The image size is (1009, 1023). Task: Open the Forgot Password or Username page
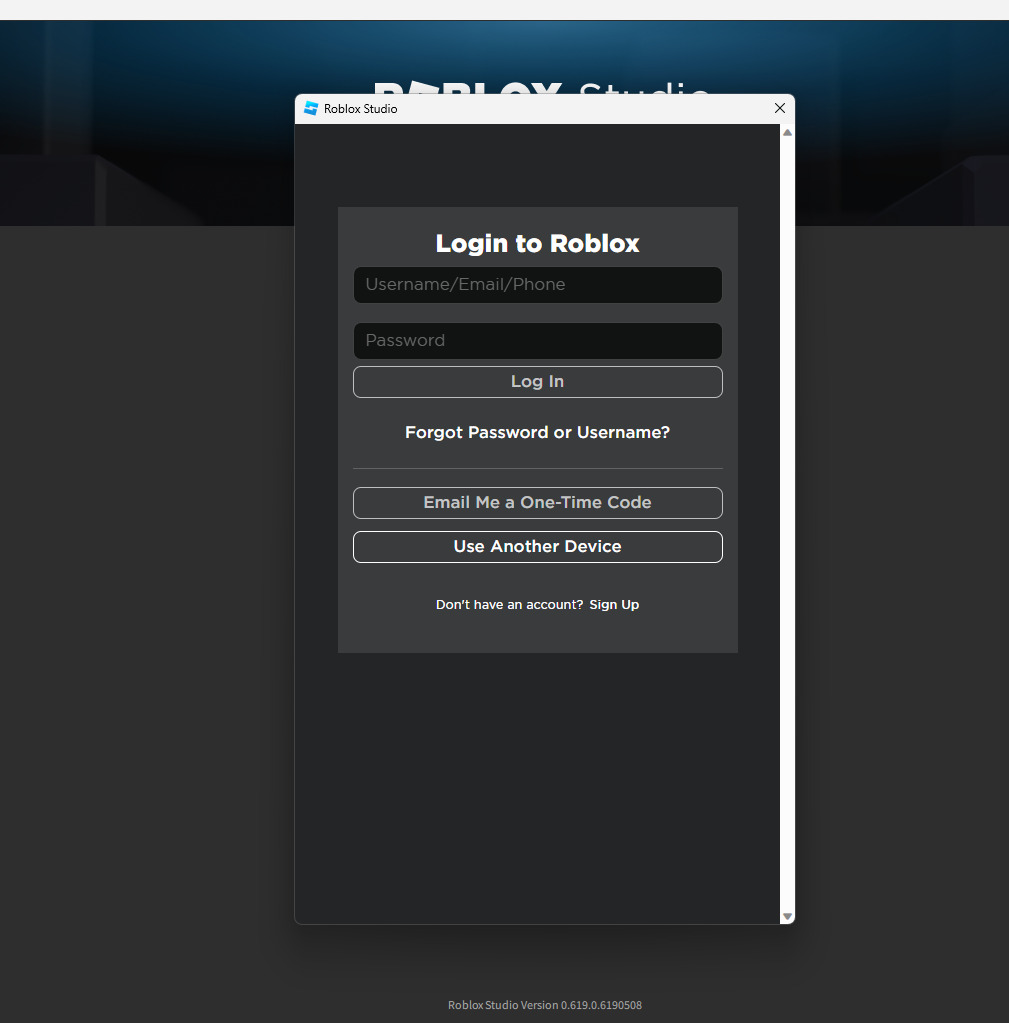537,432
